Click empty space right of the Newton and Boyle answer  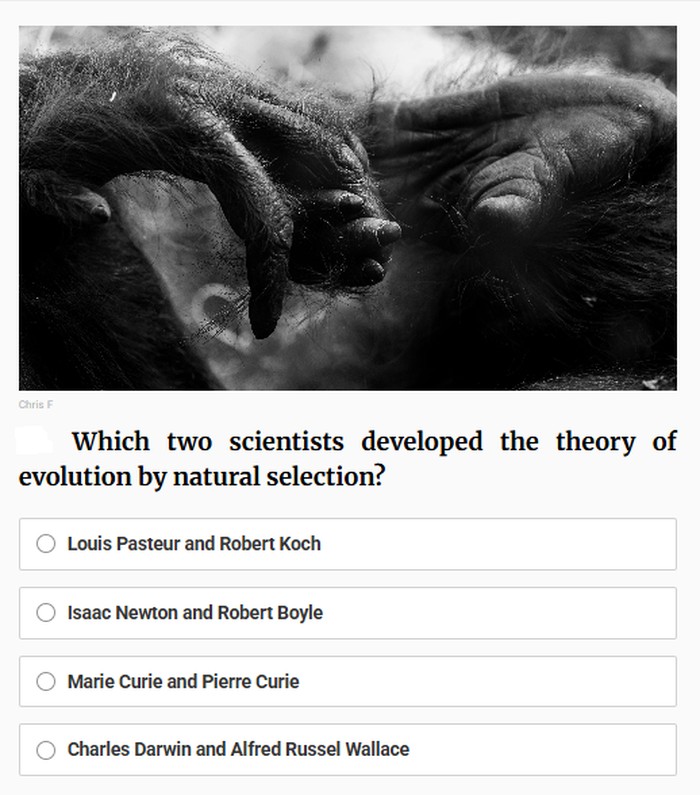[x=520, y=613]
